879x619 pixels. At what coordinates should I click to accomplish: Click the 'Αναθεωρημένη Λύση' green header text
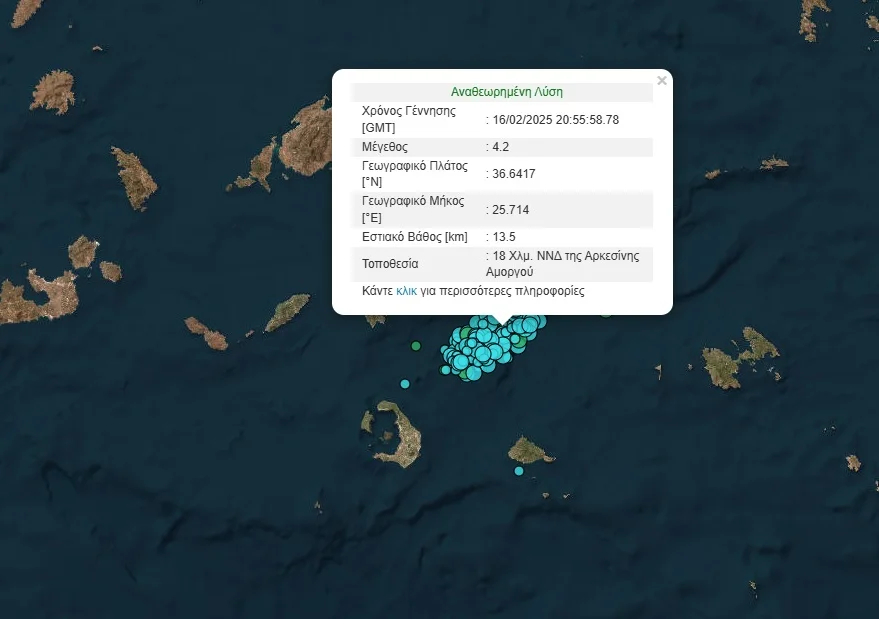(506, 91)
